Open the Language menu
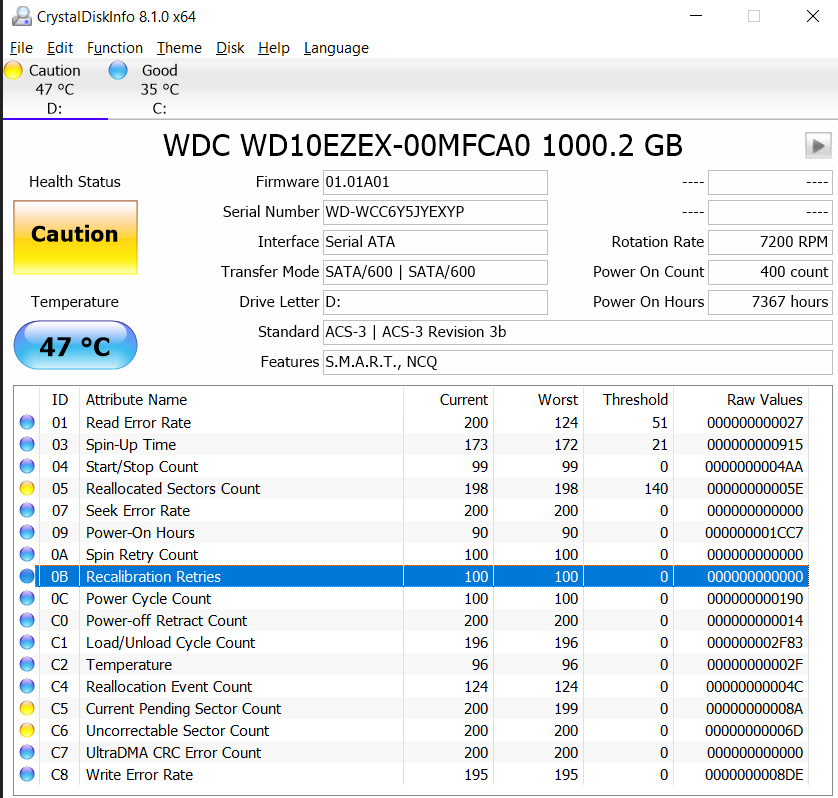838x798 pixels. (336, 48)
